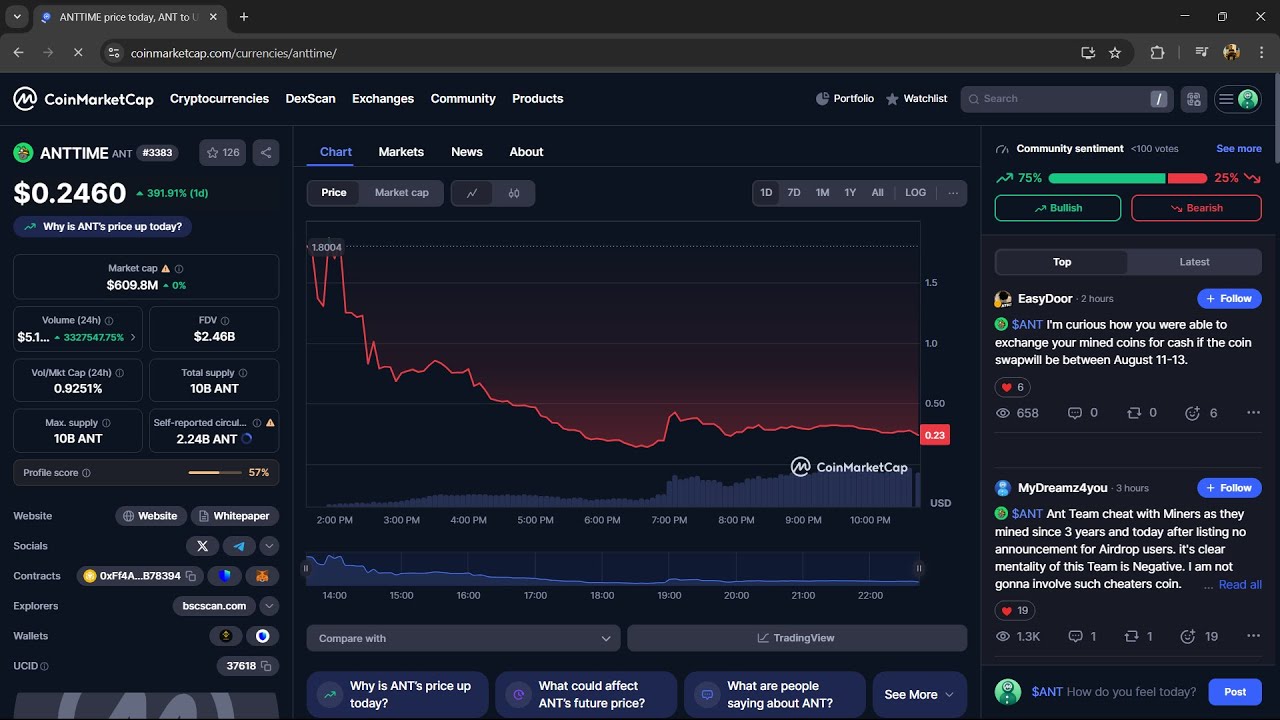
Task: Expand the Compare with dropdown
Action: pos(464,638)
